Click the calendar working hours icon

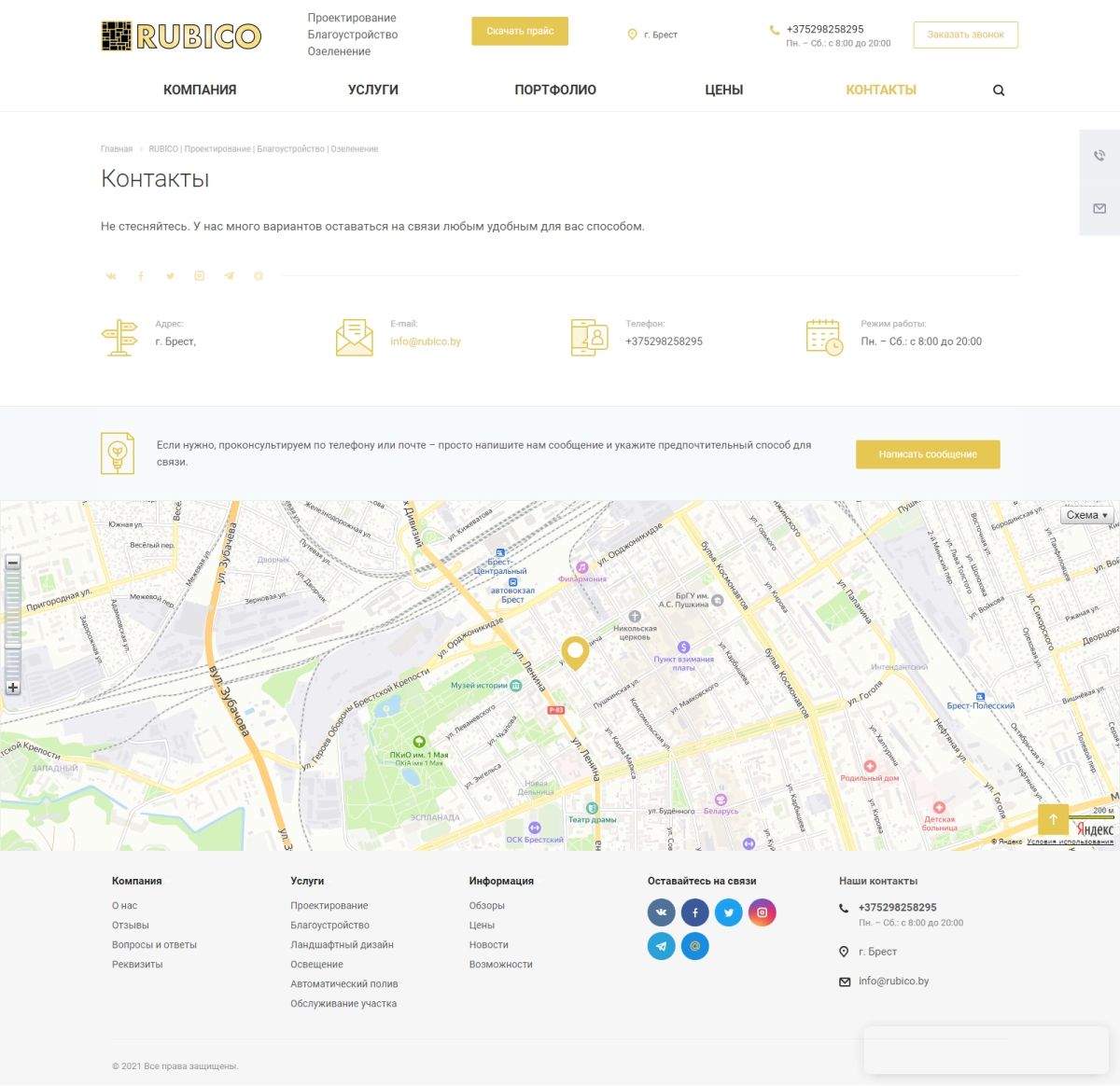pyautogui.click(x=825, y=338)
